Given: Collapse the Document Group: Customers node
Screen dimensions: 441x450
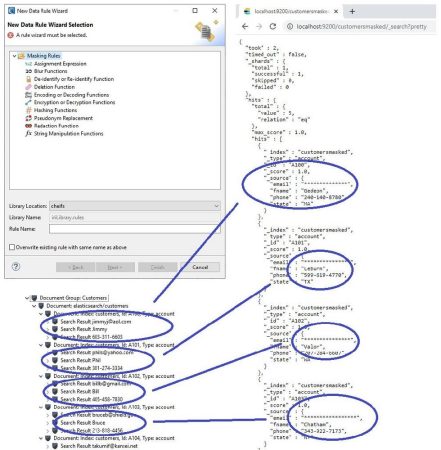Looking at the screenshot, I should (27, 298).
